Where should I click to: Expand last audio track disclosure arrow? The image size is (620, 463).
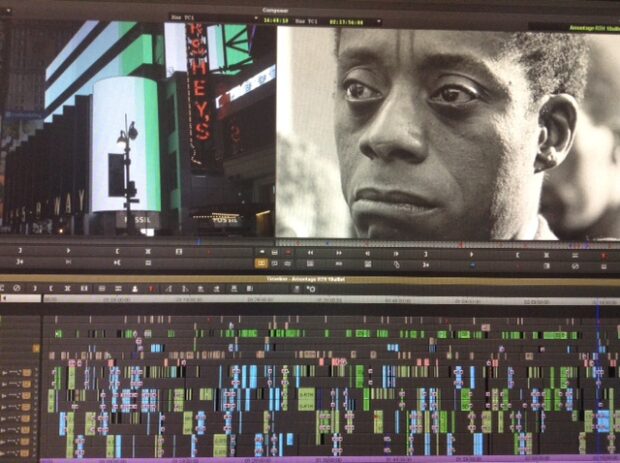[4, 453]
